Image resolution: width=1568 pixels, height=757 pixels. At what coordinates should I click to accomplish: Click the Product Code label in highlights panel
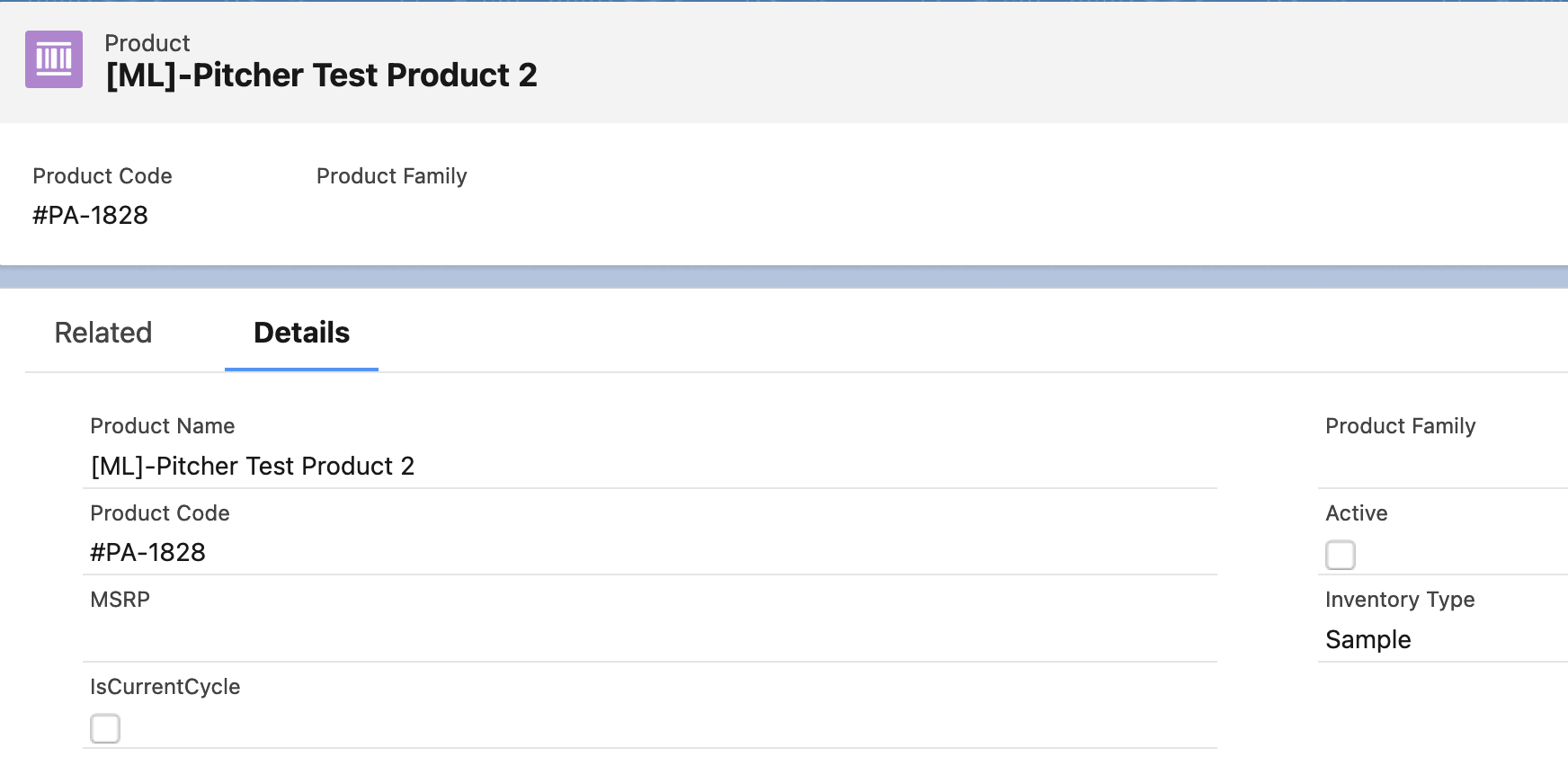(x=102, y=176)
